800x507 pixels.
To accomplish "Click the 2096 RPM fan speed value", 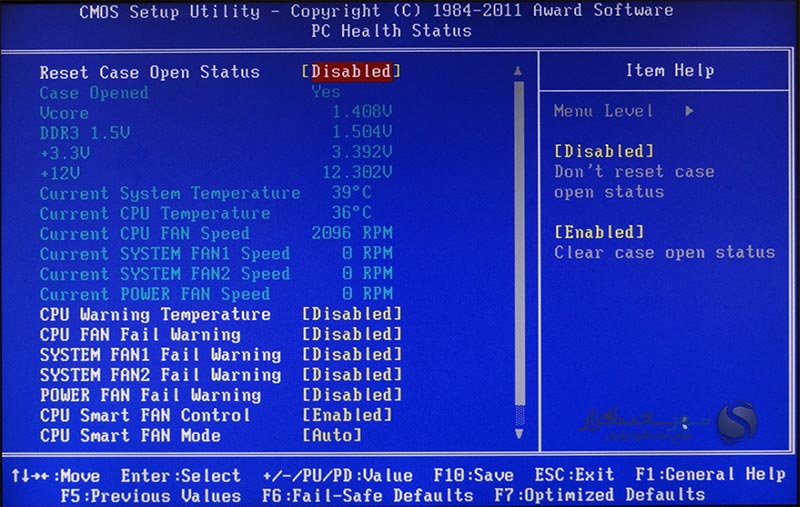I will pos(352,233).
